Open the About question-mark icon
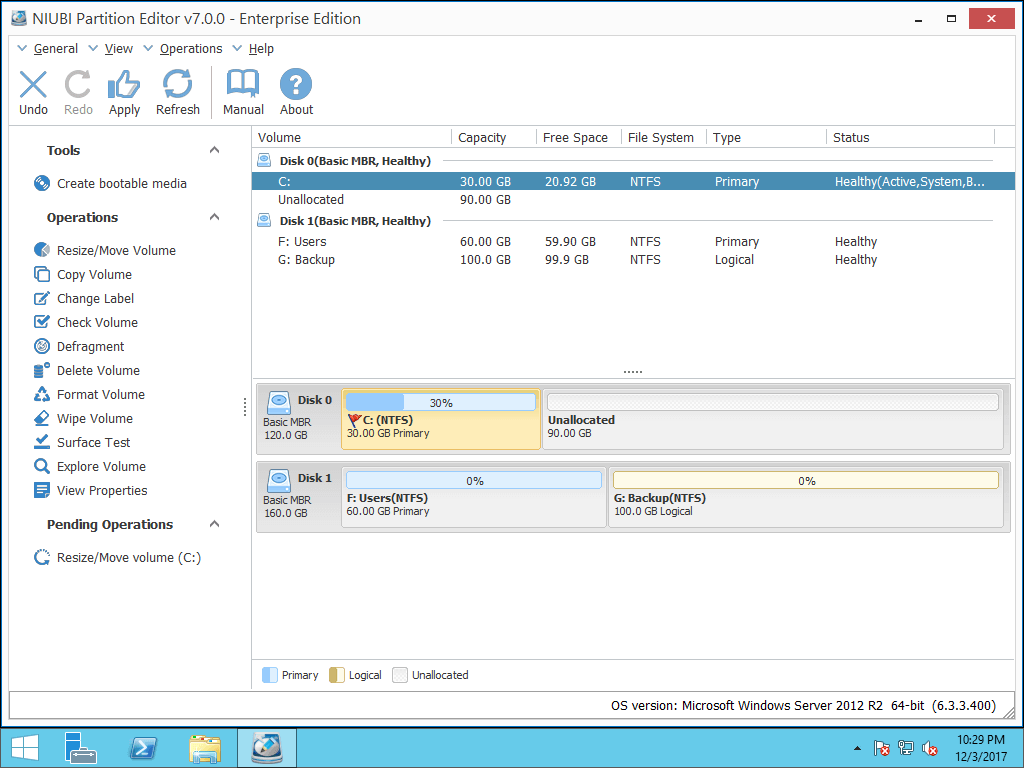Image resolution: width=1024 pixels, height=768 pixels. tap(296, 84)
